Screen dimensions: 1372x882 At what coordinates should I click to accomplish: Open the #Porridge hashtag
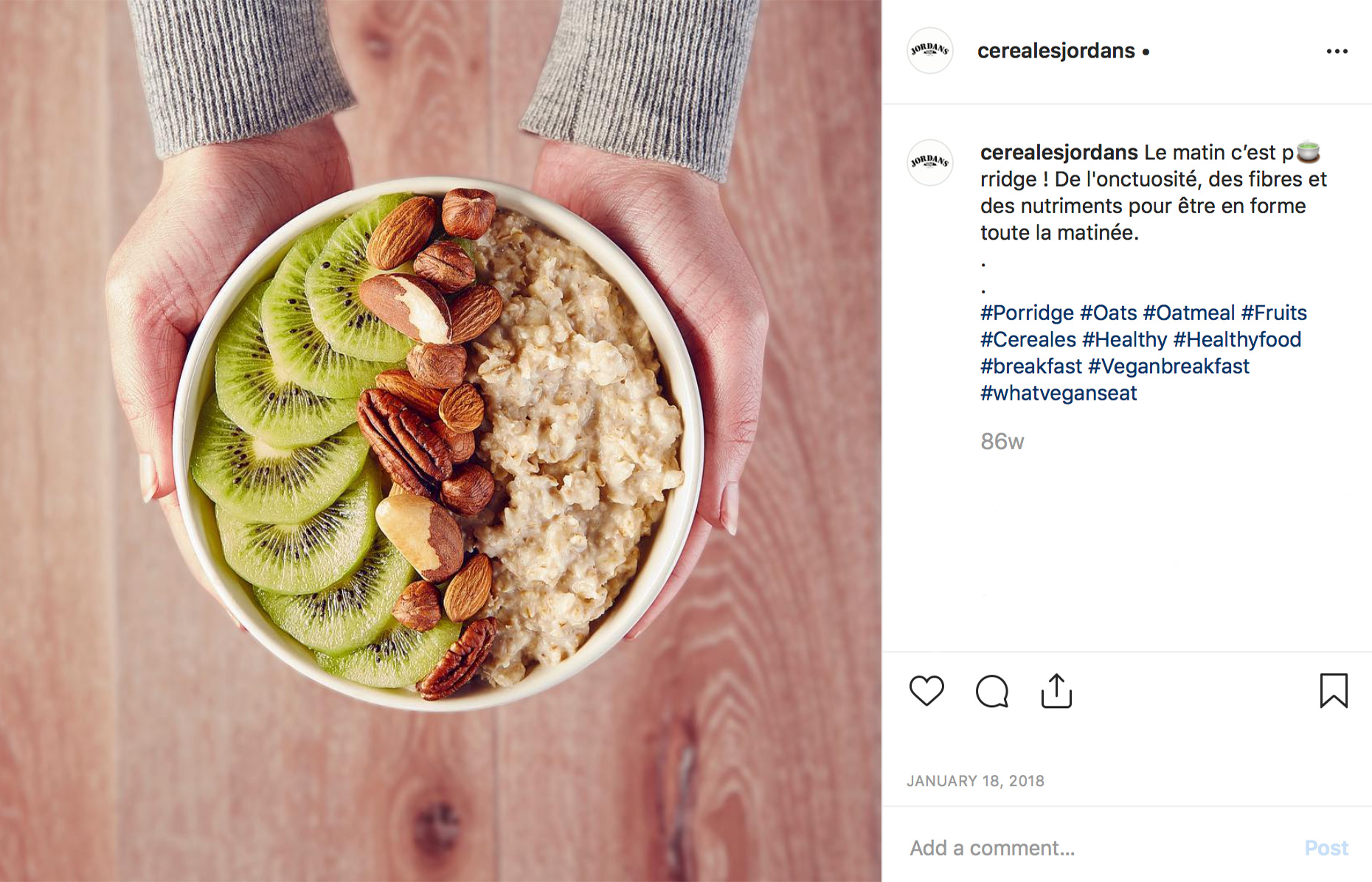pos(1027,313)
